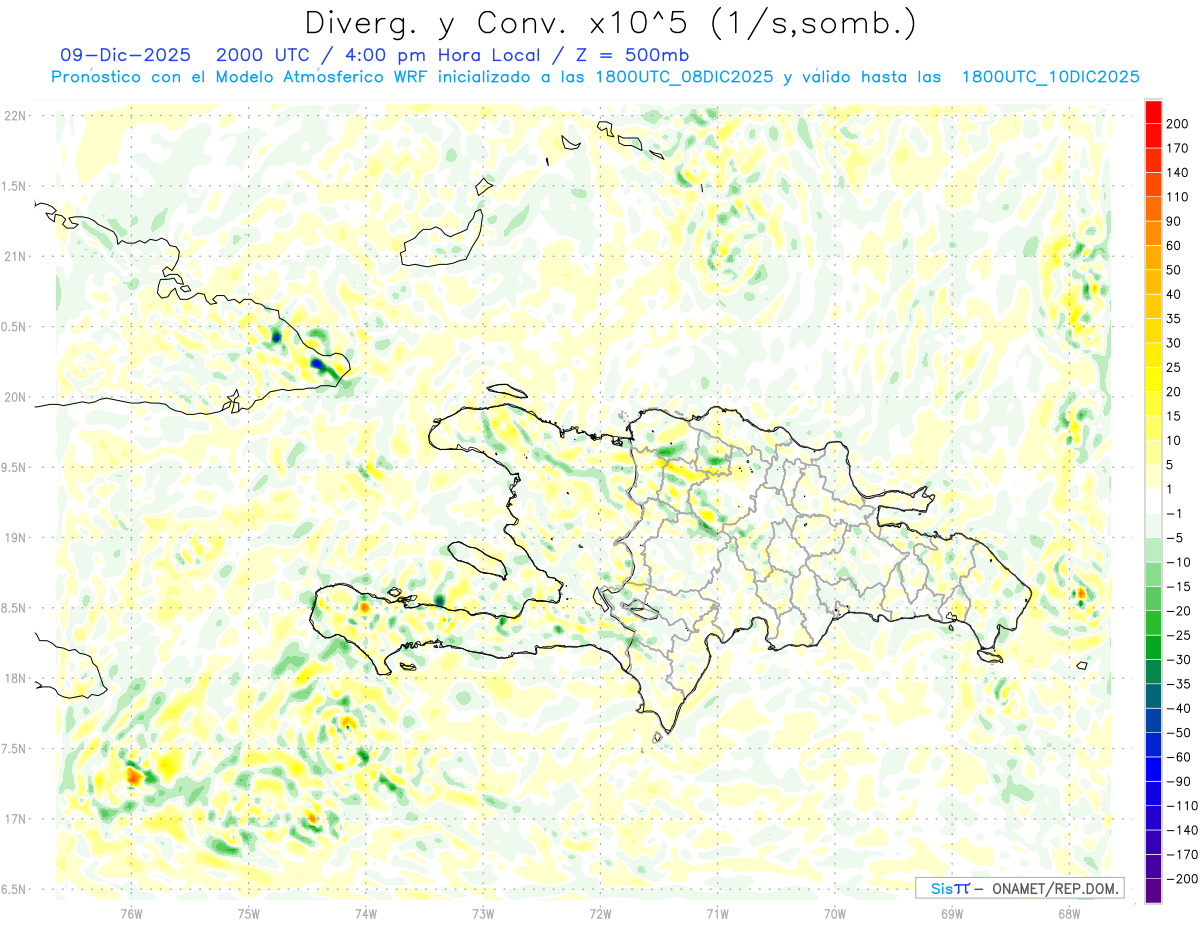This screenshot has height=927, width=1200.
Task: Click the '73W' longitude label
Action: [483, 913]
